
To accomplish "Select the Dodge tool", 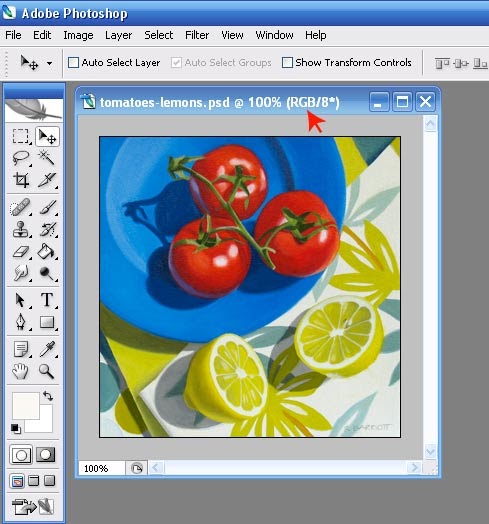I will (47, 273).
